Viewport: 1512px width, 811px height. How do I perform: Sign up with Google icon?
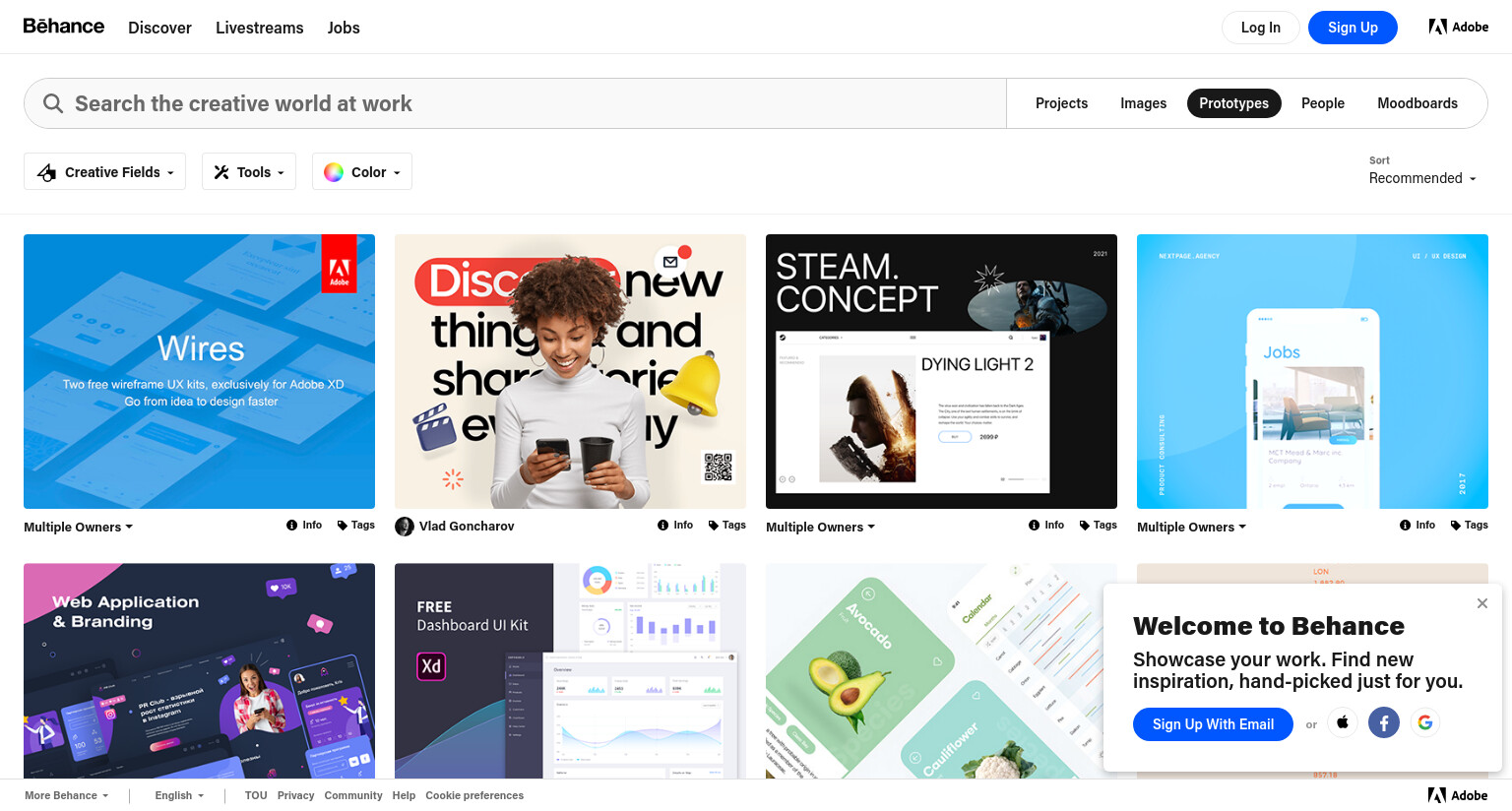(1425, 722)
